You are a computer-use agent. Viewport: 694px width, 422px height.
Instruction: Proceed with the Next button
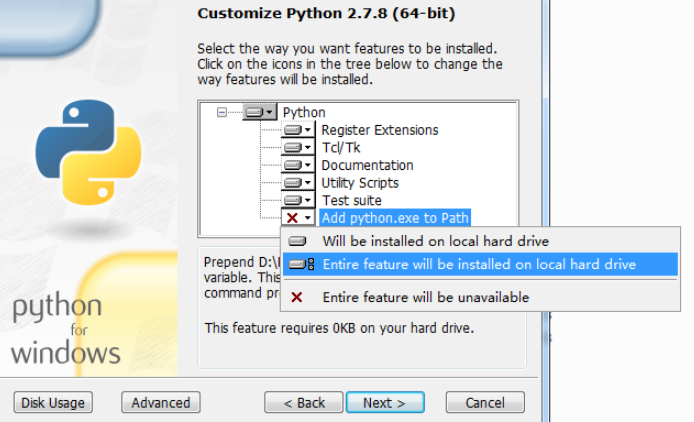[x=385, y=403]
